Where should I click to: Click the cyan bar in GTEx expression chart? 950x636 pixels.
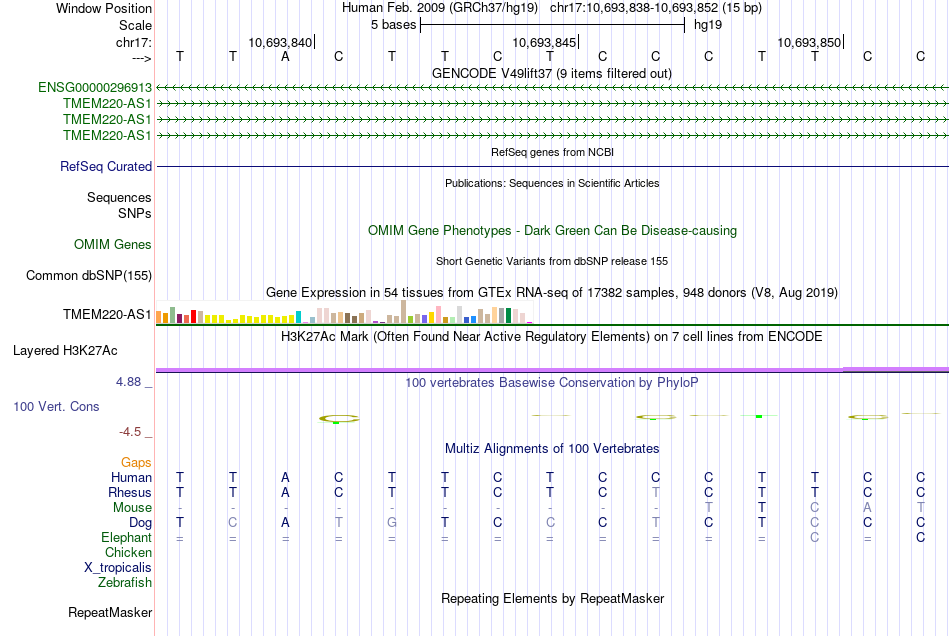(298, 317)
